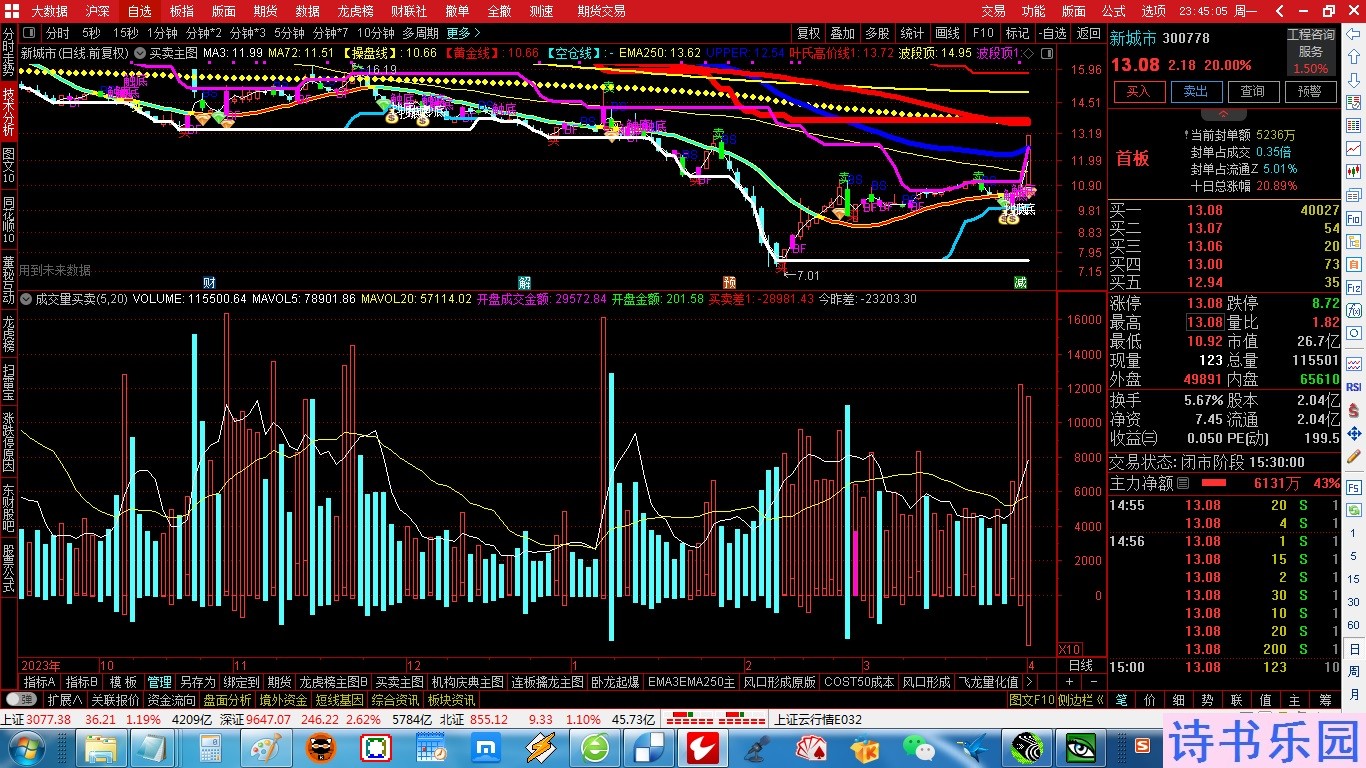The width and height of the screenshot is (1366, 768).
Task: Click the red dollar sign icon
Action: [1354, 410]
